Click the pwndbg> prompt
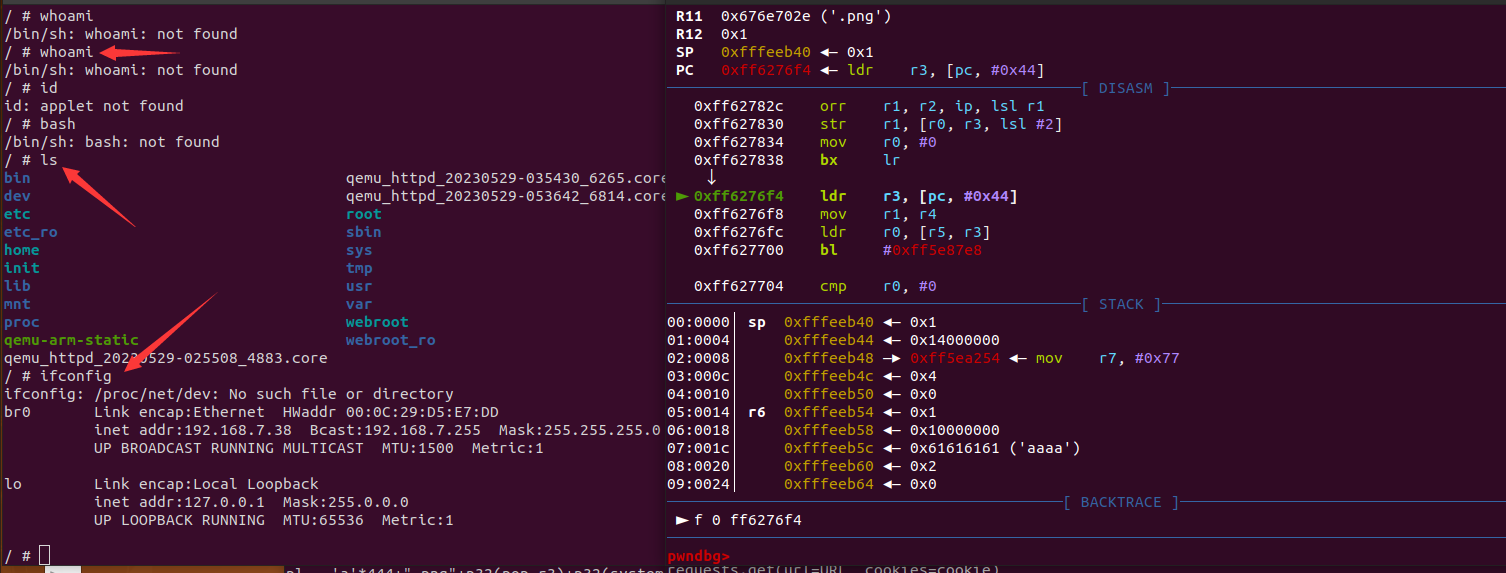This screenshot has width=1506, height=573. [x=699, y=556]
